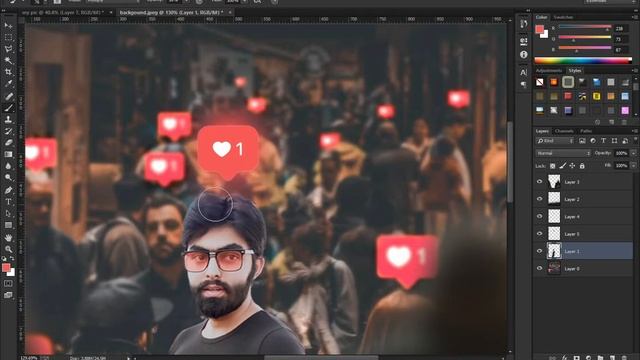Click the Opacity value field

pyautogui.click(x=621, y=153)
